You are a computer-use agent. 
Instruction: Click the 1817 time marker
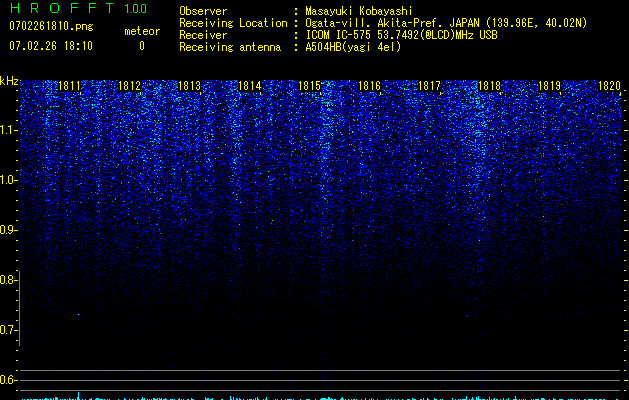[x=429, y=86]
